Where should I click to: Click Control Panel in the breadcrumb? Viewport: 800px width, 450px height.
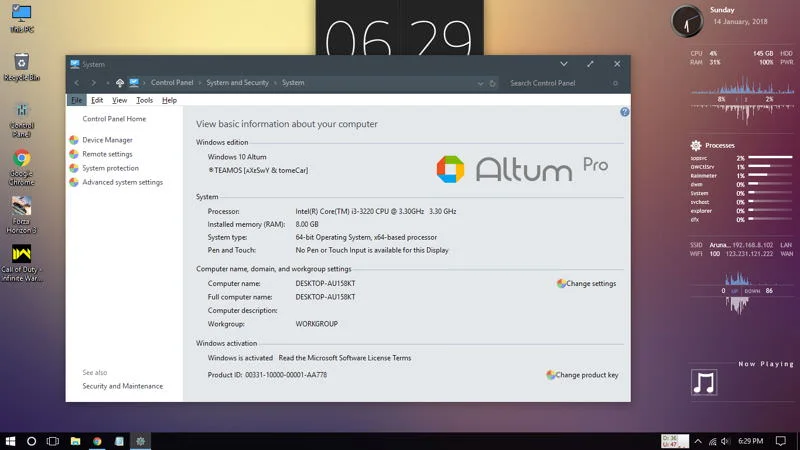pos(172,83)
